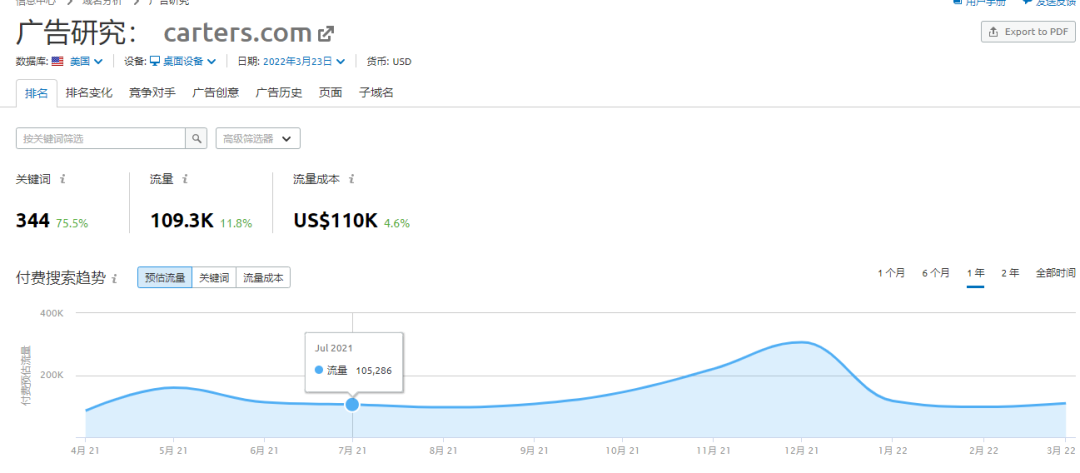Click the 5月 21 axis label
Image resolution: width=1080 pixels, height=473 pixels.
172,451
